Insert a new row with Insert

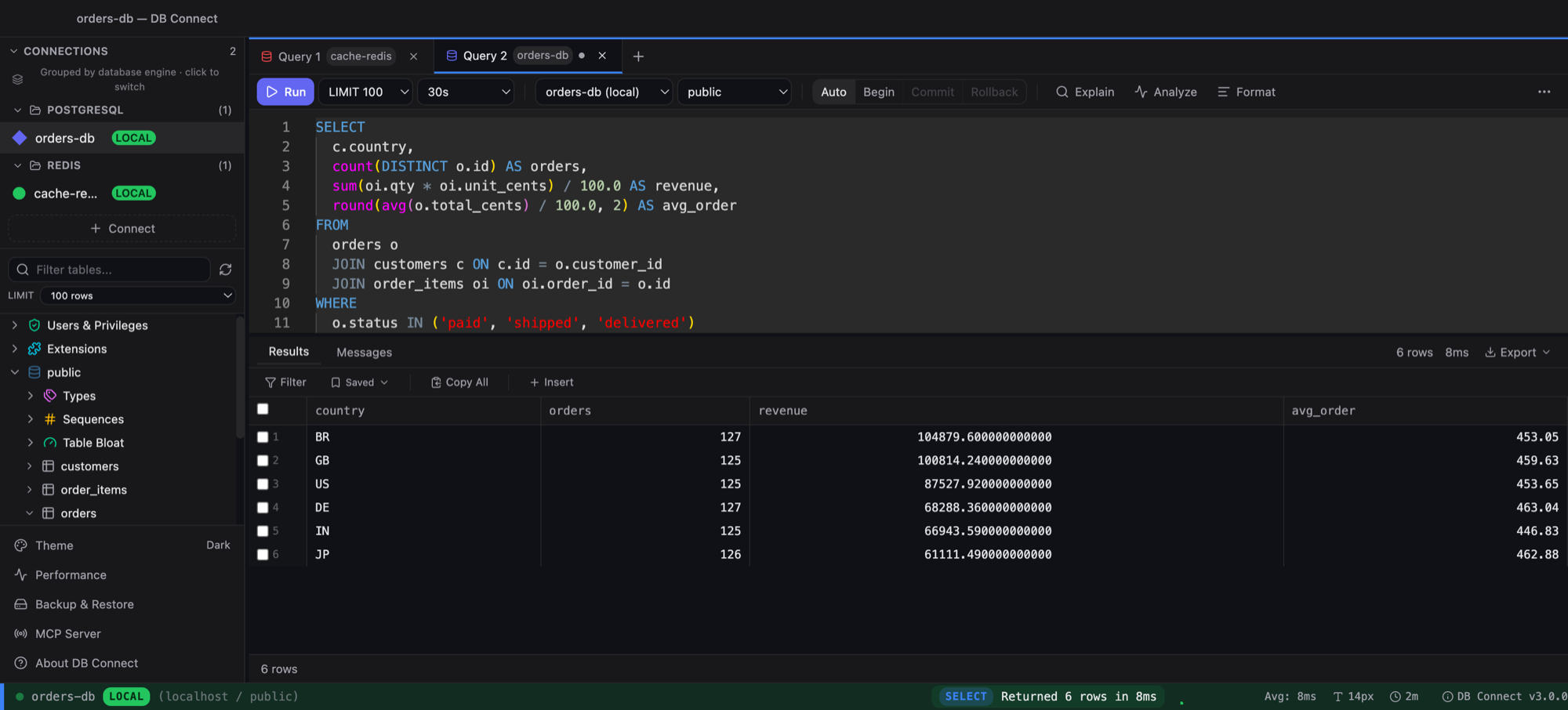tap(552, 382)
